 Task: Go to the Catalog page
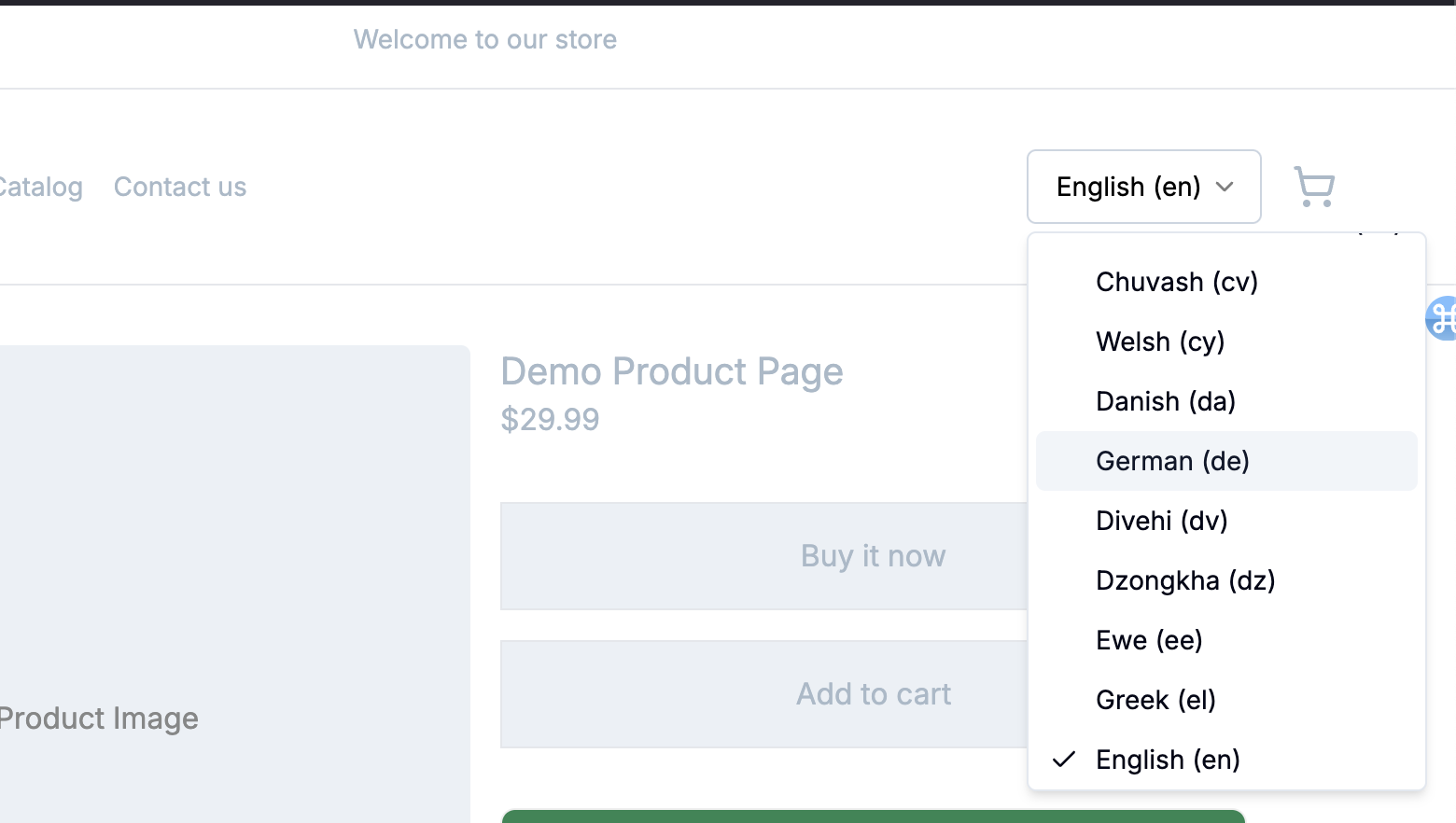[41, 187]
